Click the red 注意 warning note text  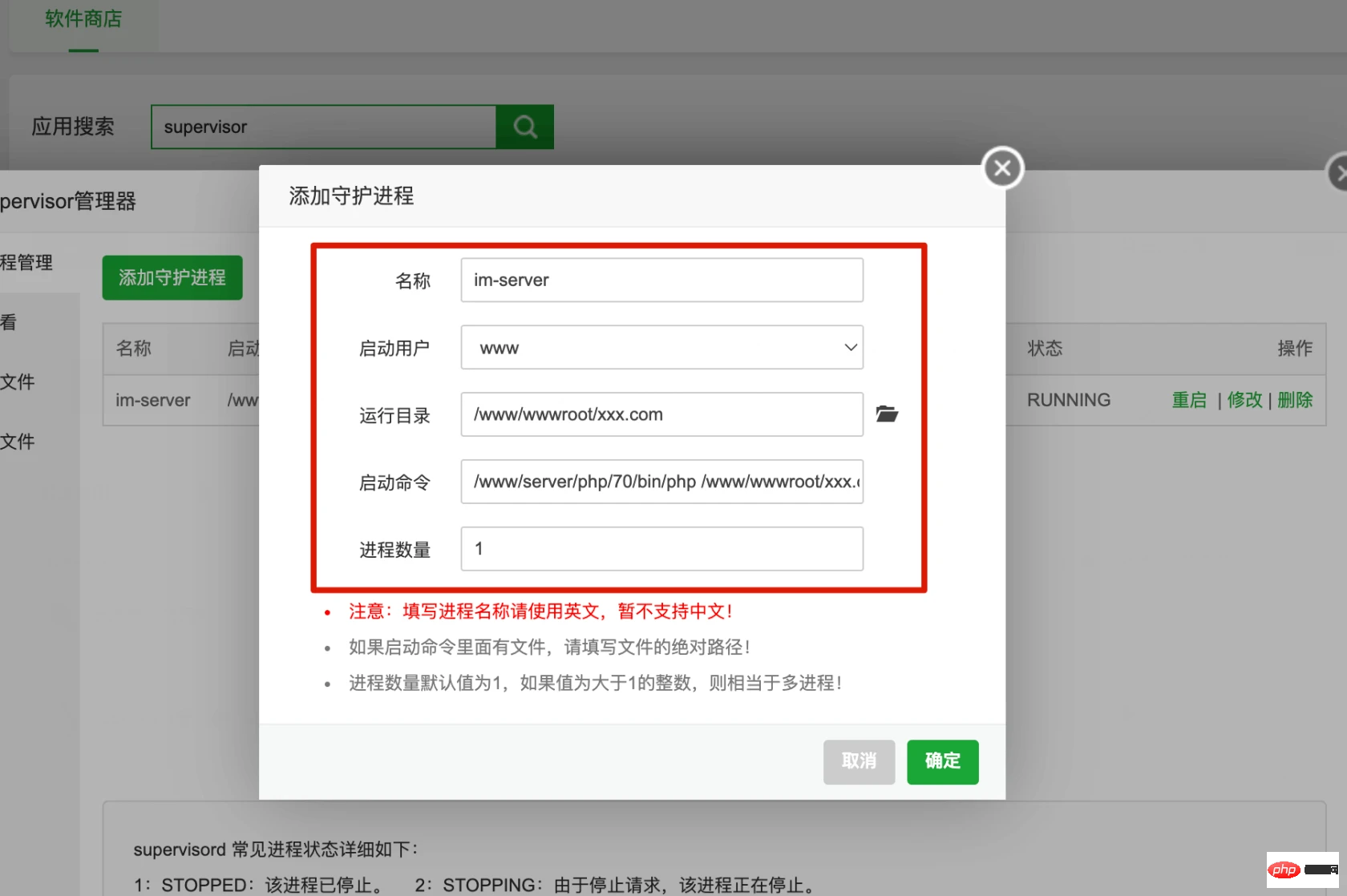[541, 611]
